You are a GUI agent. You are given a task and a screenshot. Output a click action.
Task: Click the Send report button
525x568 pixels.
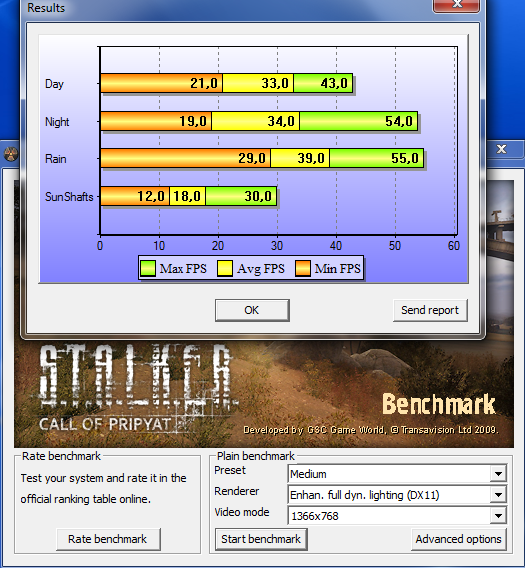coord(430,310)
